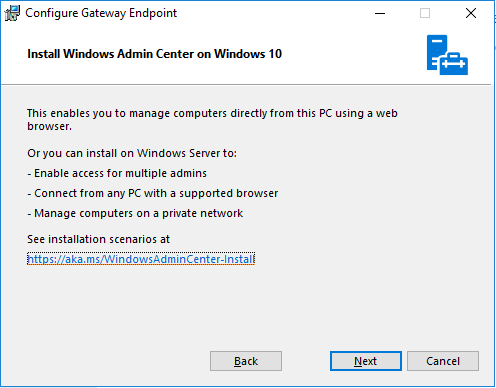This screenshot has width=496, height=388.
Task: Go to the previous step with Back
Action: [246, 361]
